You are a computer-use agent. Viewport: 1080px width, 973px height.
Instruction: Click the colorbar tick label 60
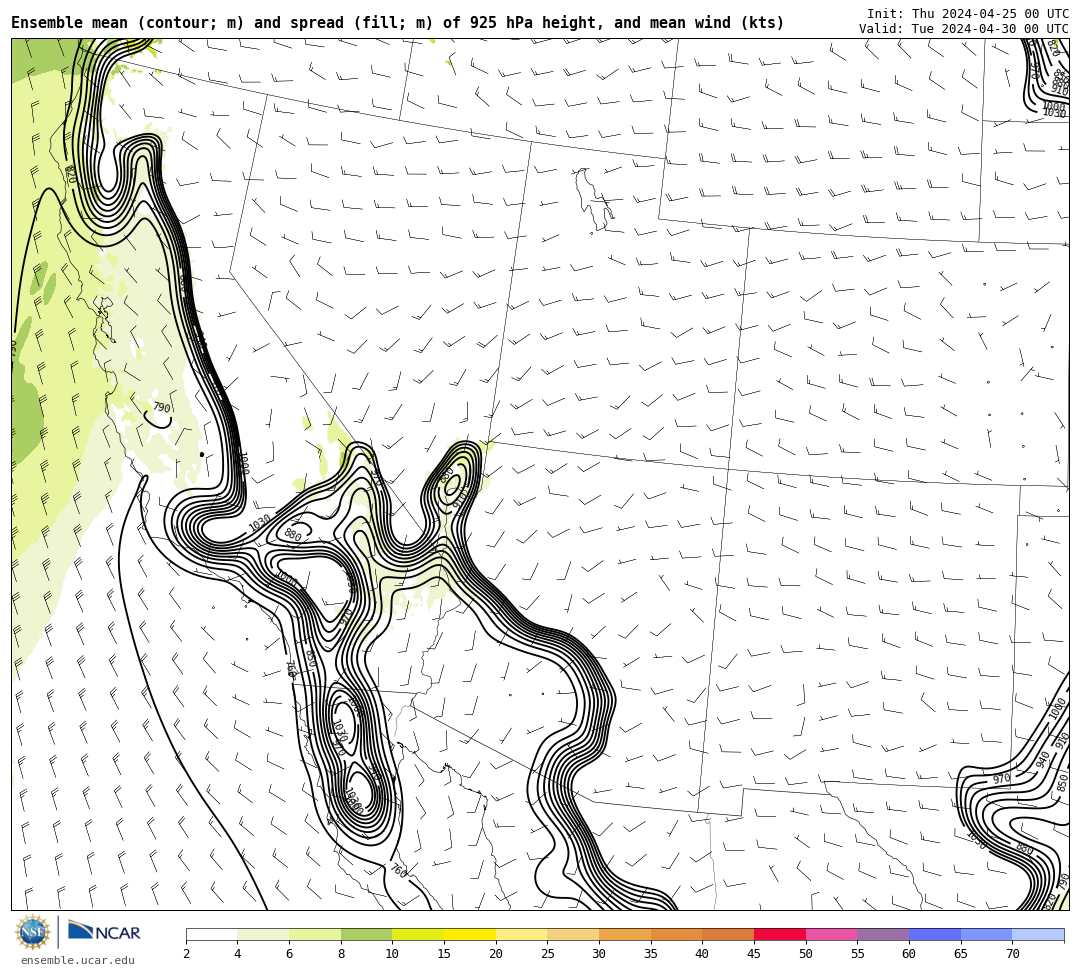[x=909, y=954]
